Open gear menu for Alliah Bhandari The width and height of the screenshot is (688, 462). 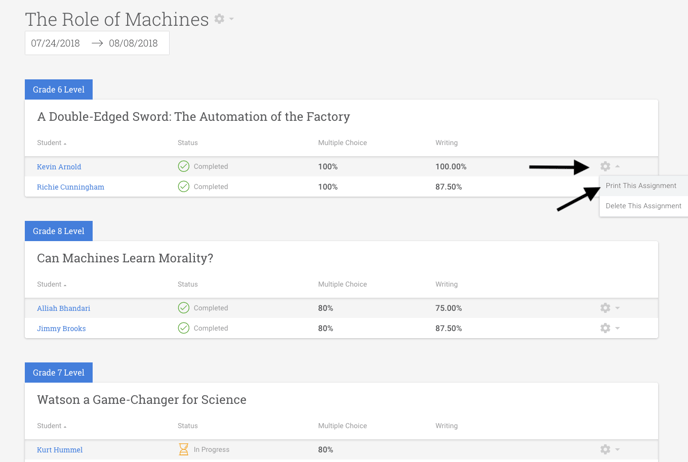[x=605, y=308]
